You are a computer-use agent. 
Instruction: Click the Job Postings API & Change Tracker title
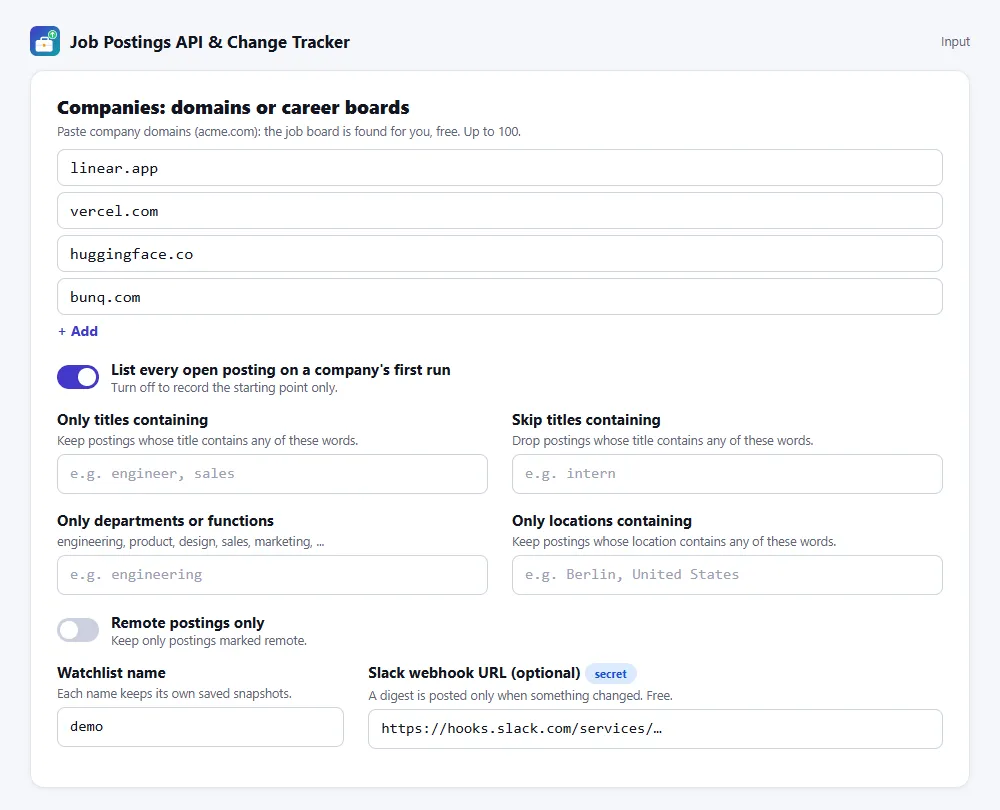210,42
